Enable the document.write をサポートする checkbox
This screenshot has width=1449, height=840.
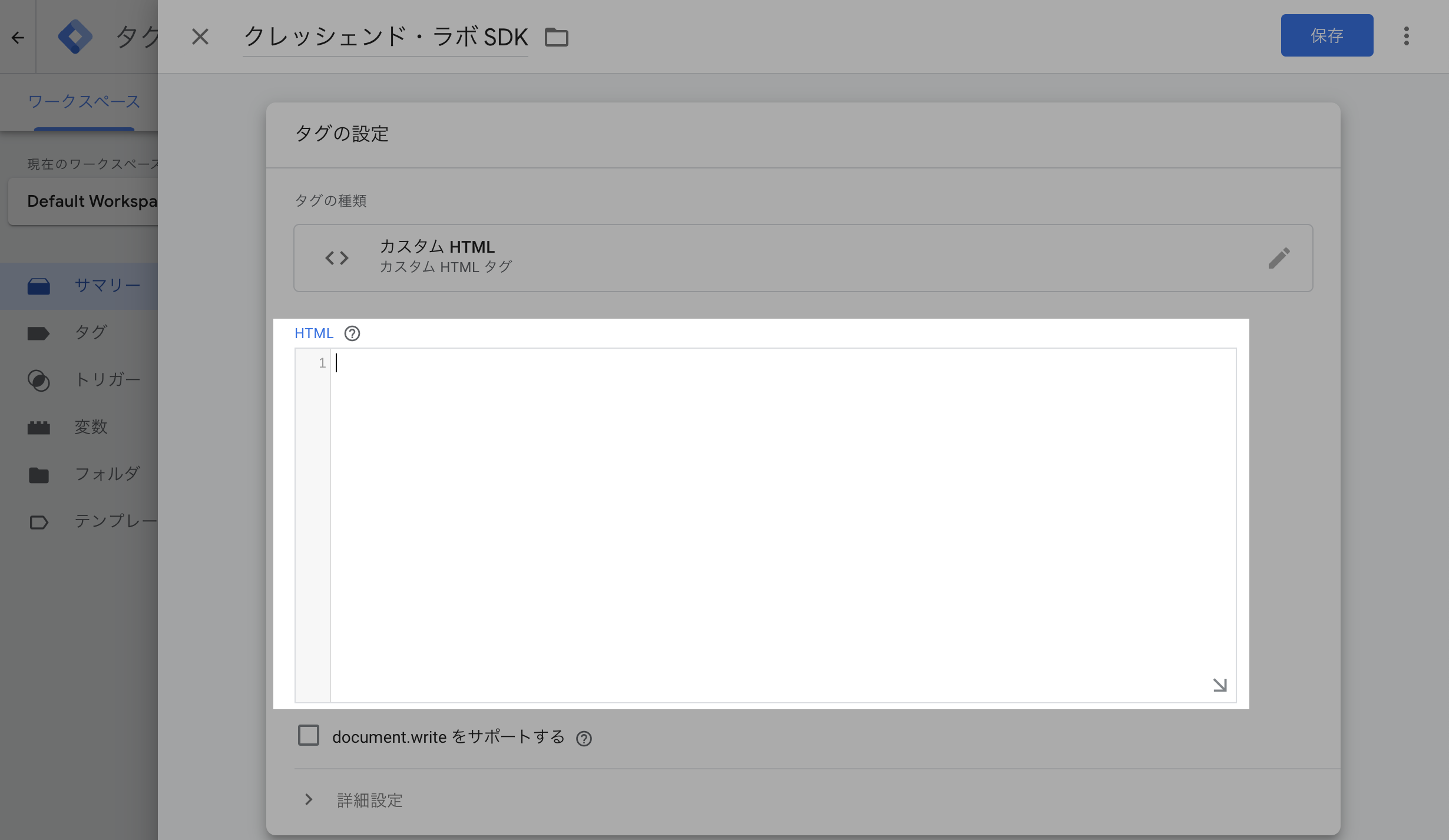[309, 736]
